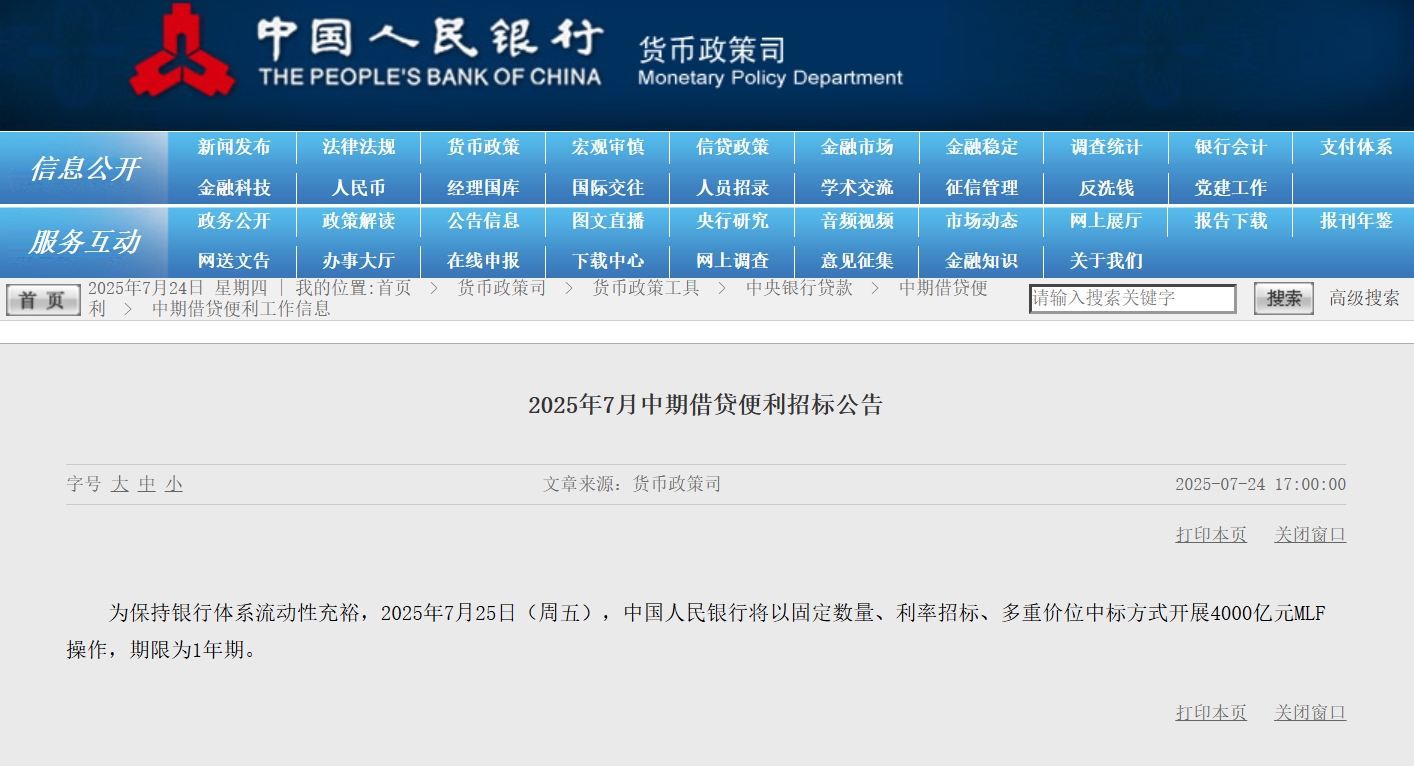1414x766 pixels.
Task: Open the 报刊年鉴 menu item
Action: [1356, 221]
